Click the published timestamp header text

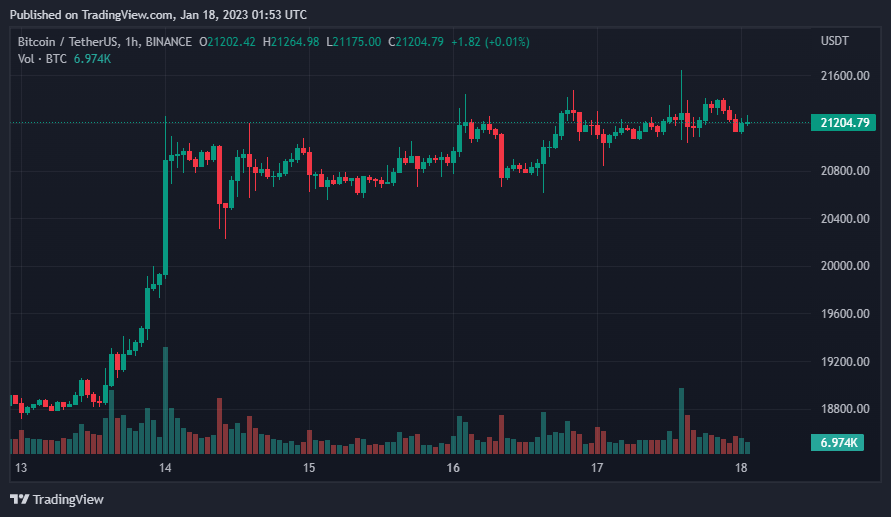click(x=159, y=15)
